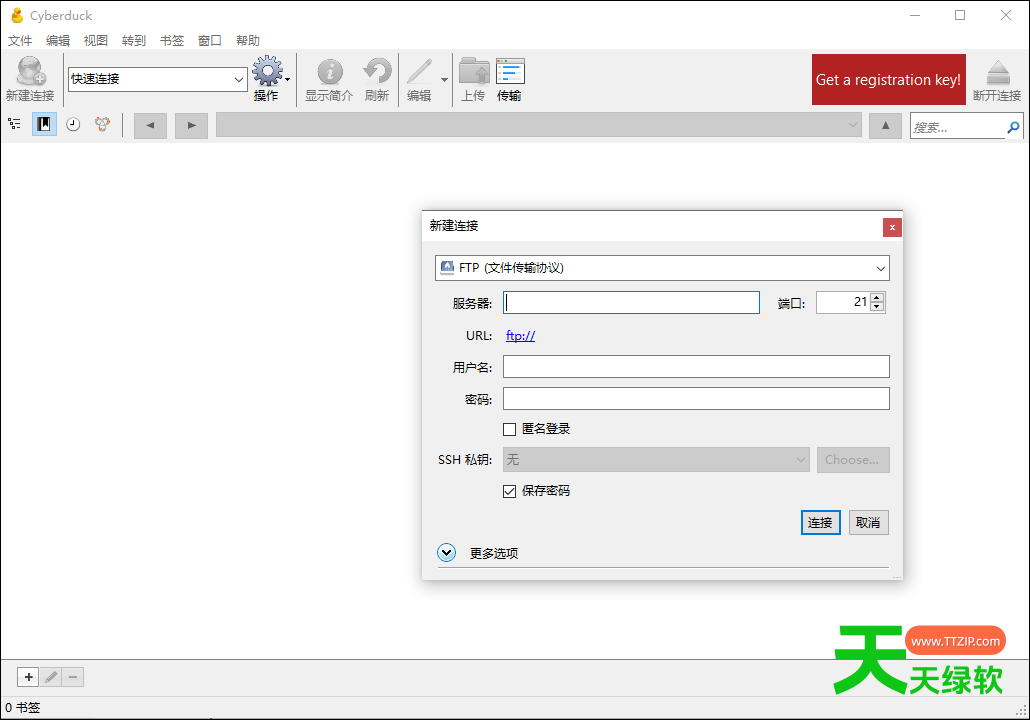Image resolution: width=1030 pixels, height=720 pixels.
Task: Open the 视图 menu
Action: [96, 41]
